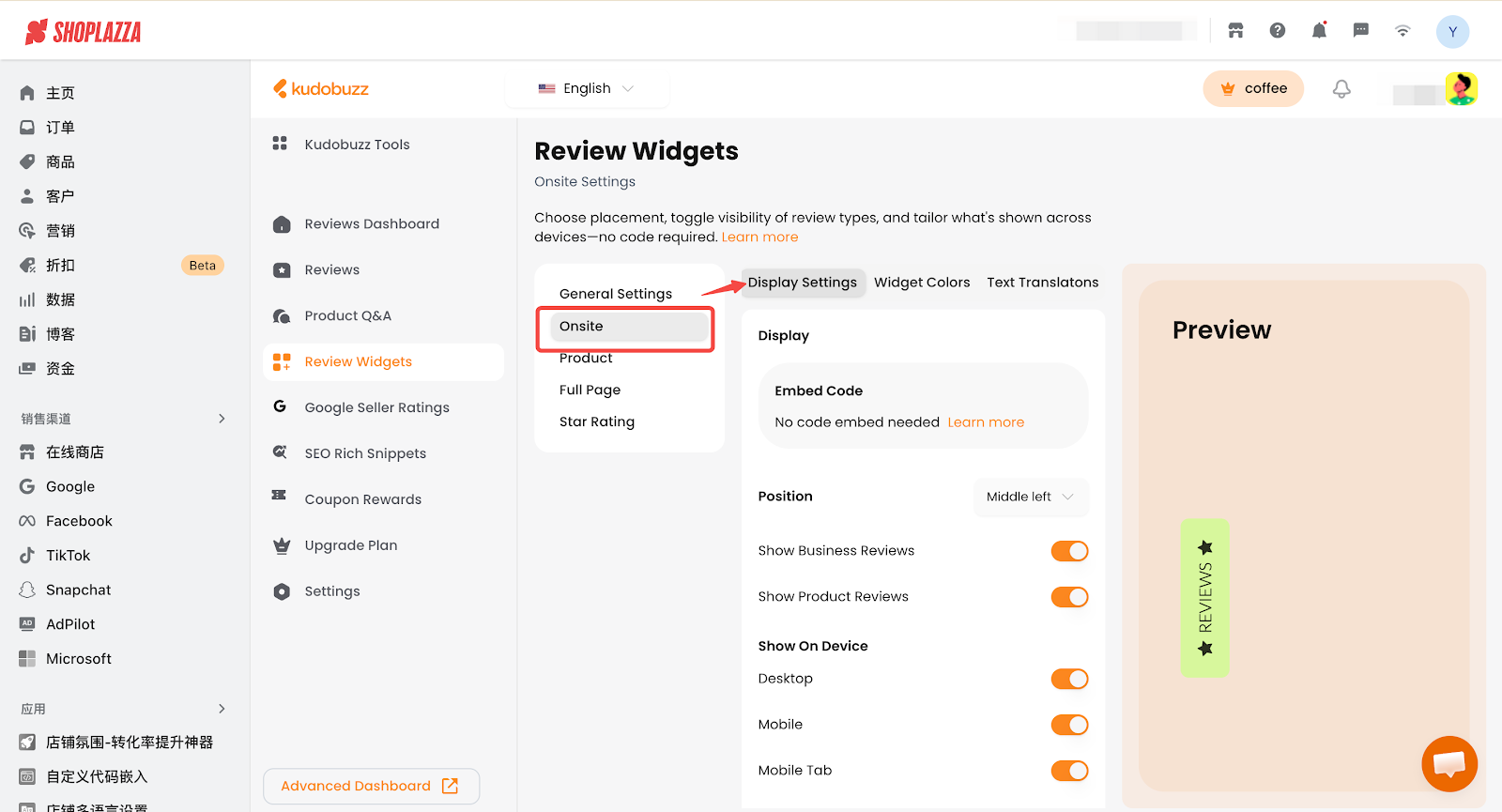Click Learn more link beside embed code
This screenshot has width=1502, height=812.
pos(985,422)
